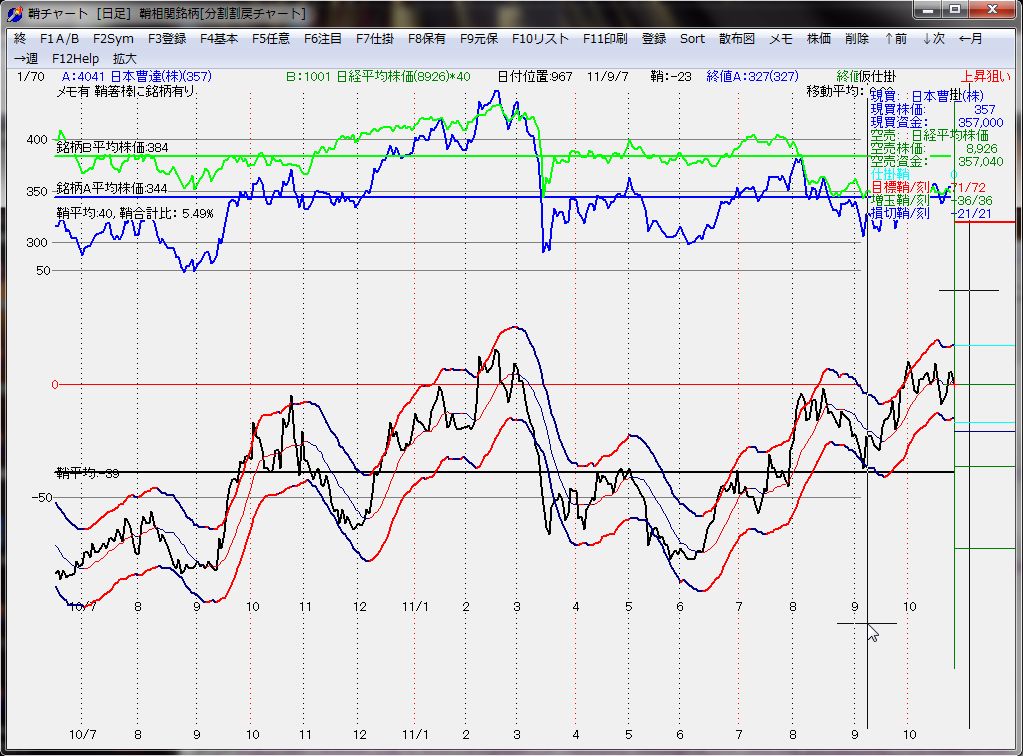Image resolution: width=1023 pixels, height=756 pixels.
Task: Select 削除 from the menu bar
Action: tap(857, 38)
